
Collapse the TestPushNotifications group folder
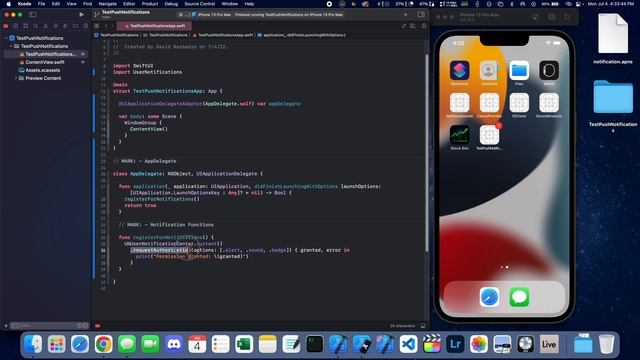pos(11,46)
